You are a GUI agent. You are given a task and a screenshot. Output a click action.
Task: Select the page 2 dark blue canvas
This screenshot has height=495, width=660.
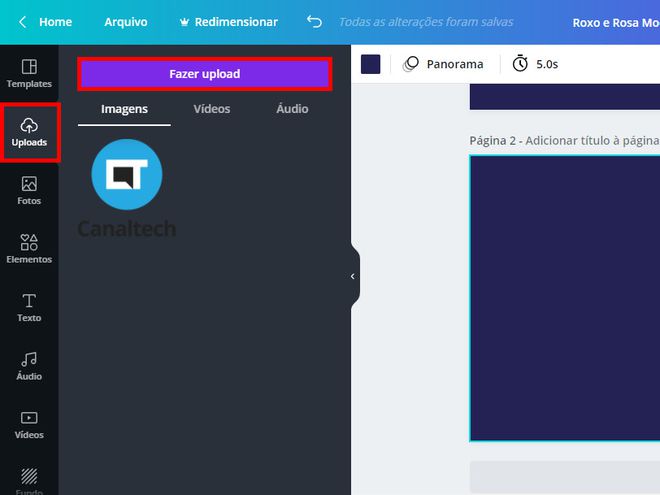(565, 298)
